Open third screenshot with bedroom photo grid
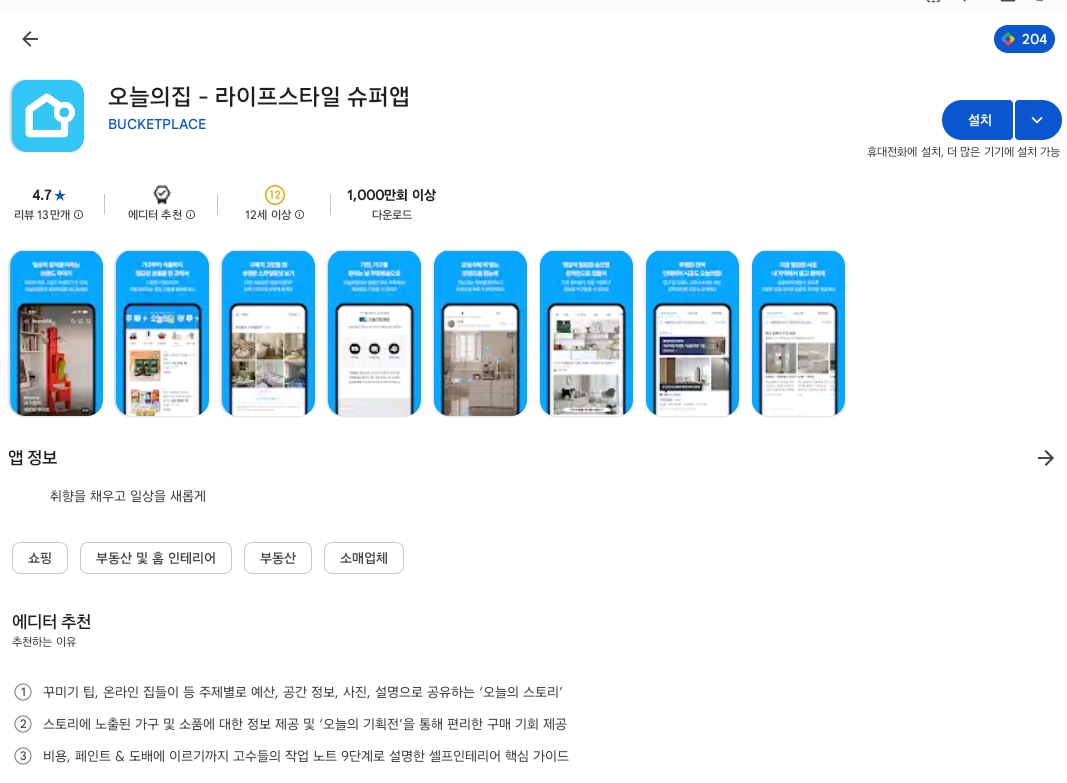This screenshot has width=1067, height=783. click(268, 333)
